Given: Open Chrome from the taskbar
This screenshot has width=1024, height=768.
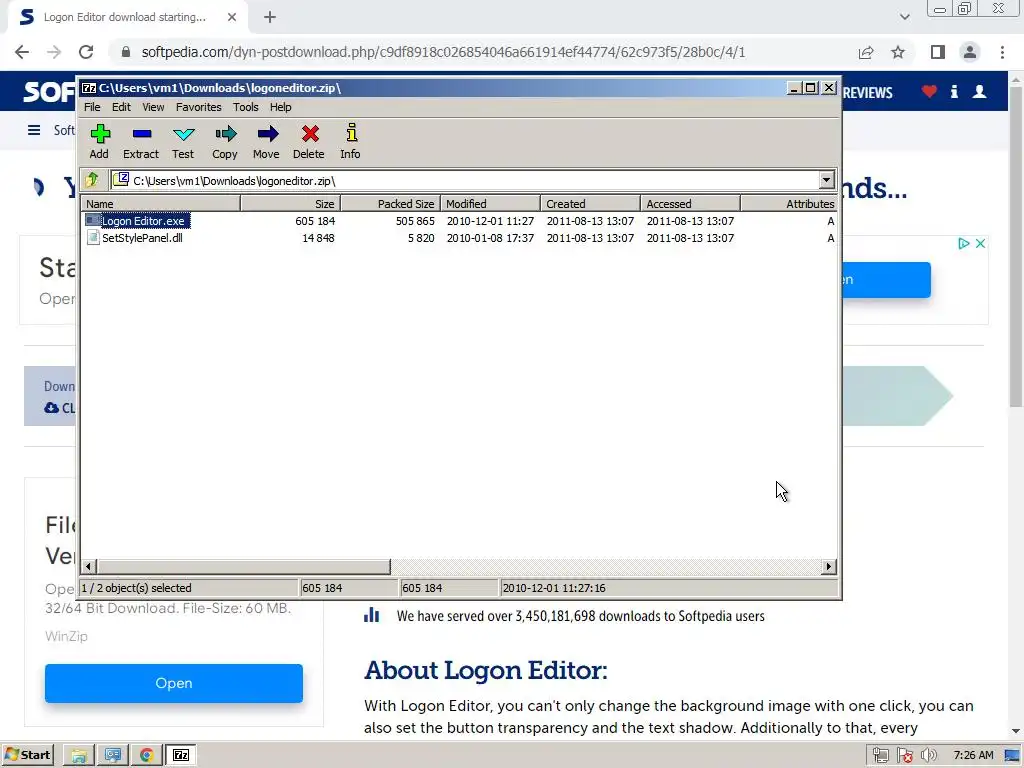Looking at the screenshot, I should point(146,756).
